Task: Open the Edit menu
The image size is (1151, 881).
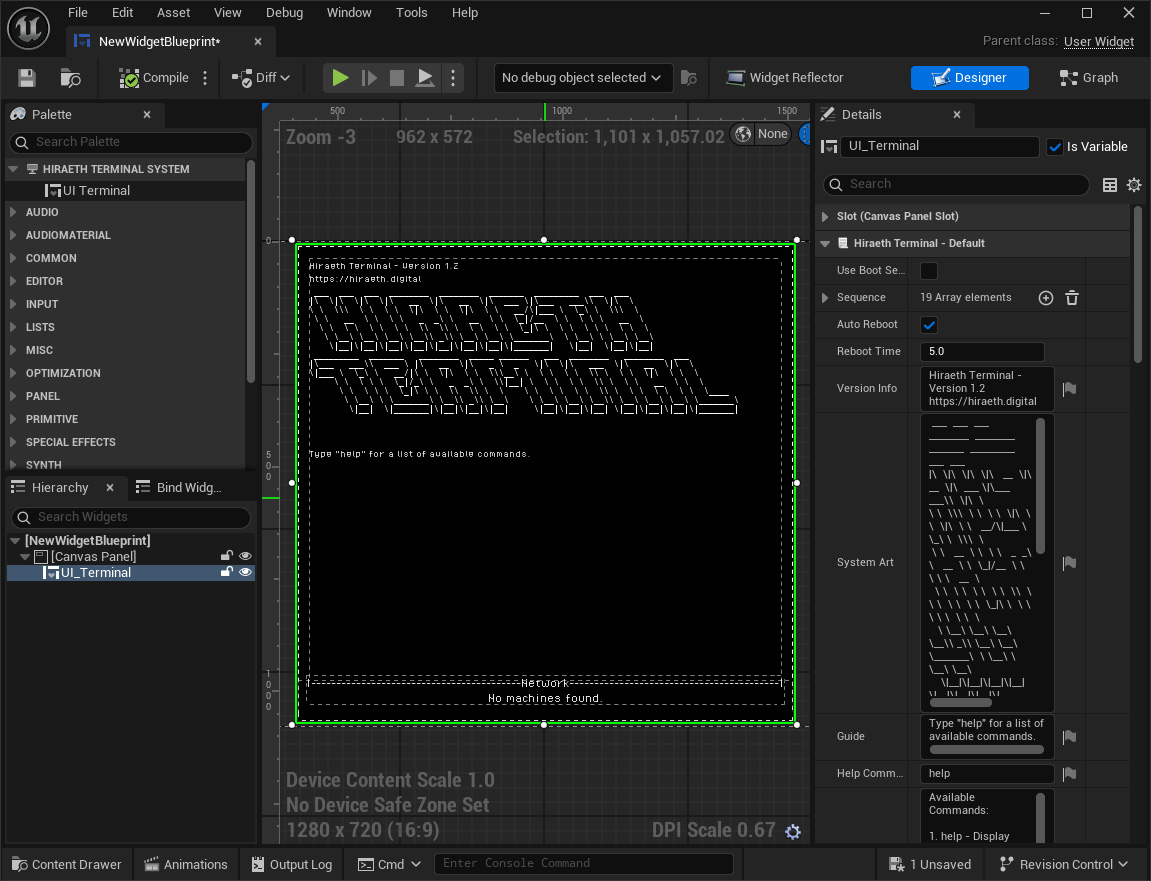Action: (x=122, y=12)
